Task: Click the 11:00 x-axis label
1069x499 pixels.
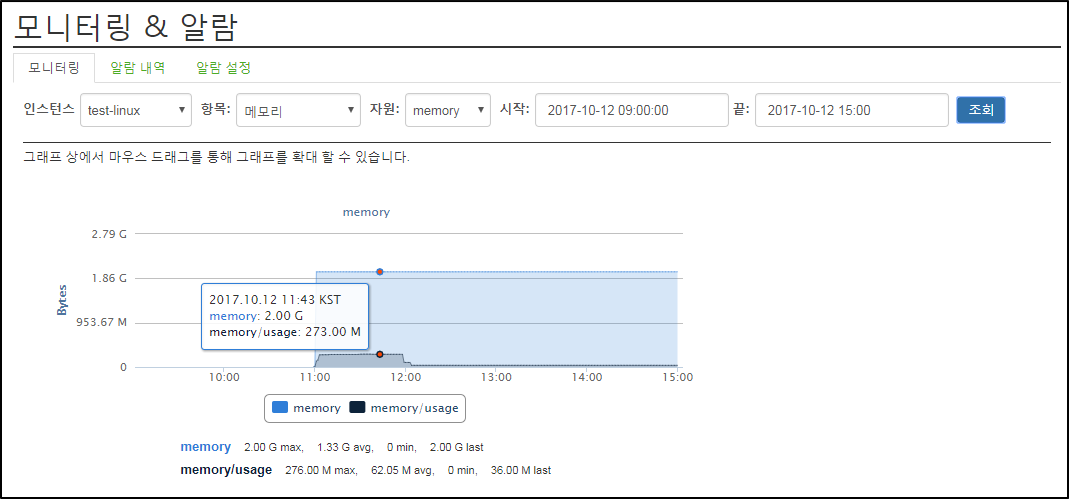Action: click(x=314, y=376)
